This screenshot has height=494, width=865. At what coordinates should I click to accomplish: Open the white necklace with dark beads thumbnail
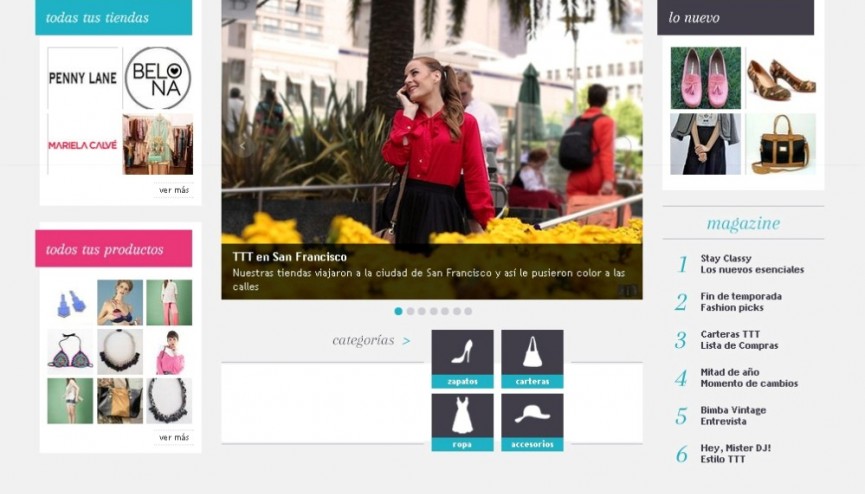click(x=120, y=352)
